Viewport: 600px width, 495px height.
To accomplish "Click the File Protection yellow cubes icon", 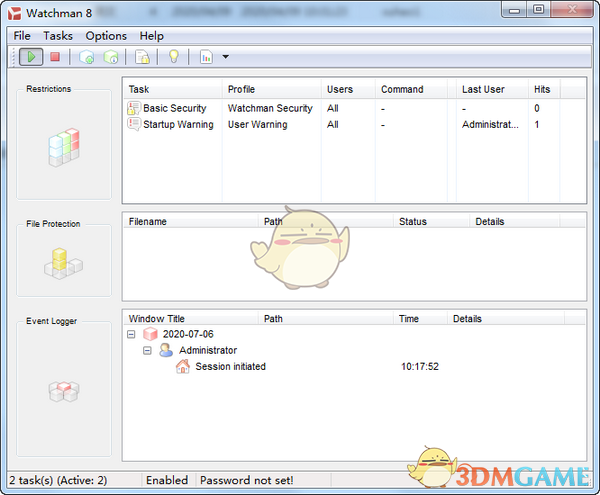I will pyautogui.click(x=64, y=264).
